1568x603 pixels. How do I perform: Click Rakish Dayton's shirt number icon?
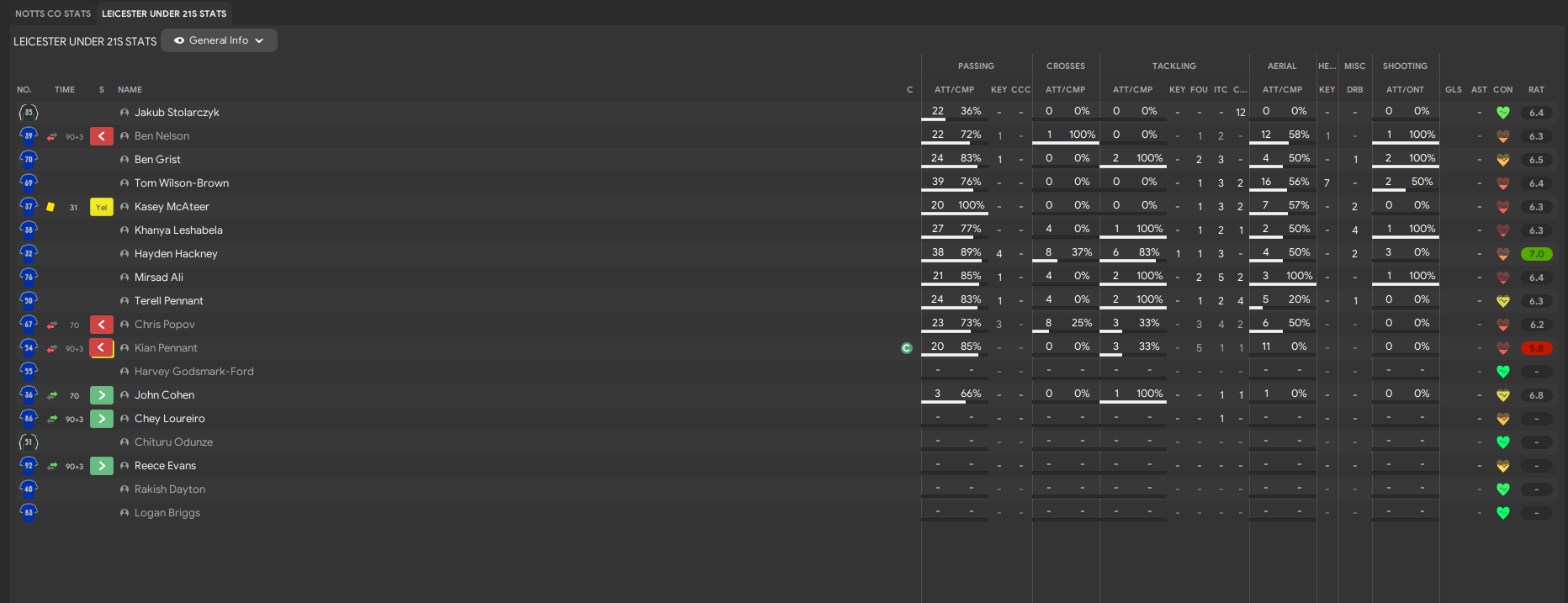[29, 489]
